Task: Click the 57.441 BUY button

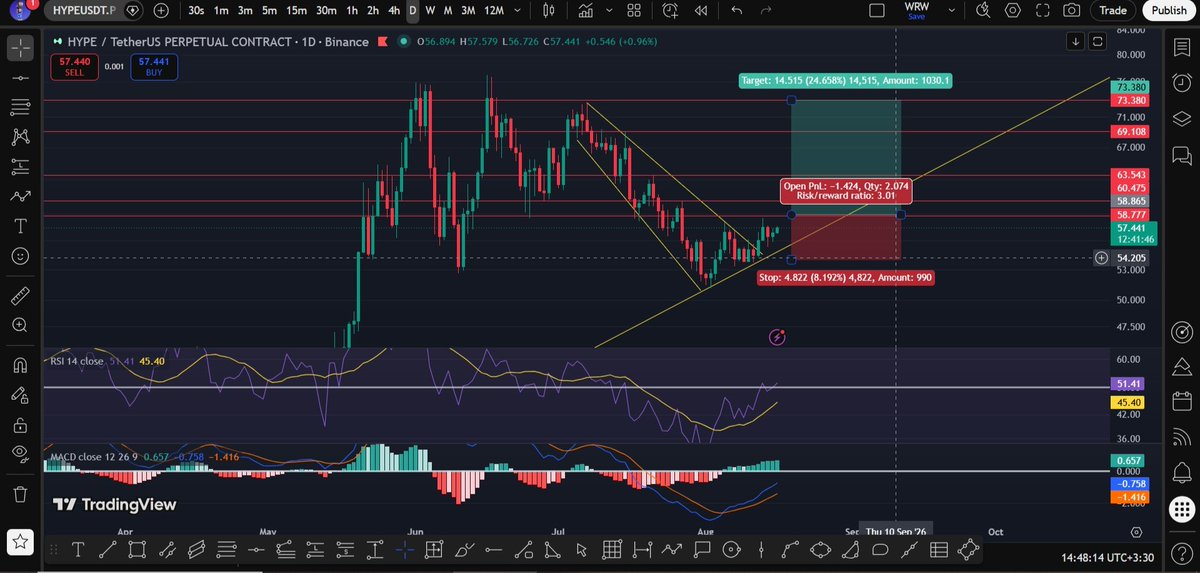Action: tap(153, 67)
